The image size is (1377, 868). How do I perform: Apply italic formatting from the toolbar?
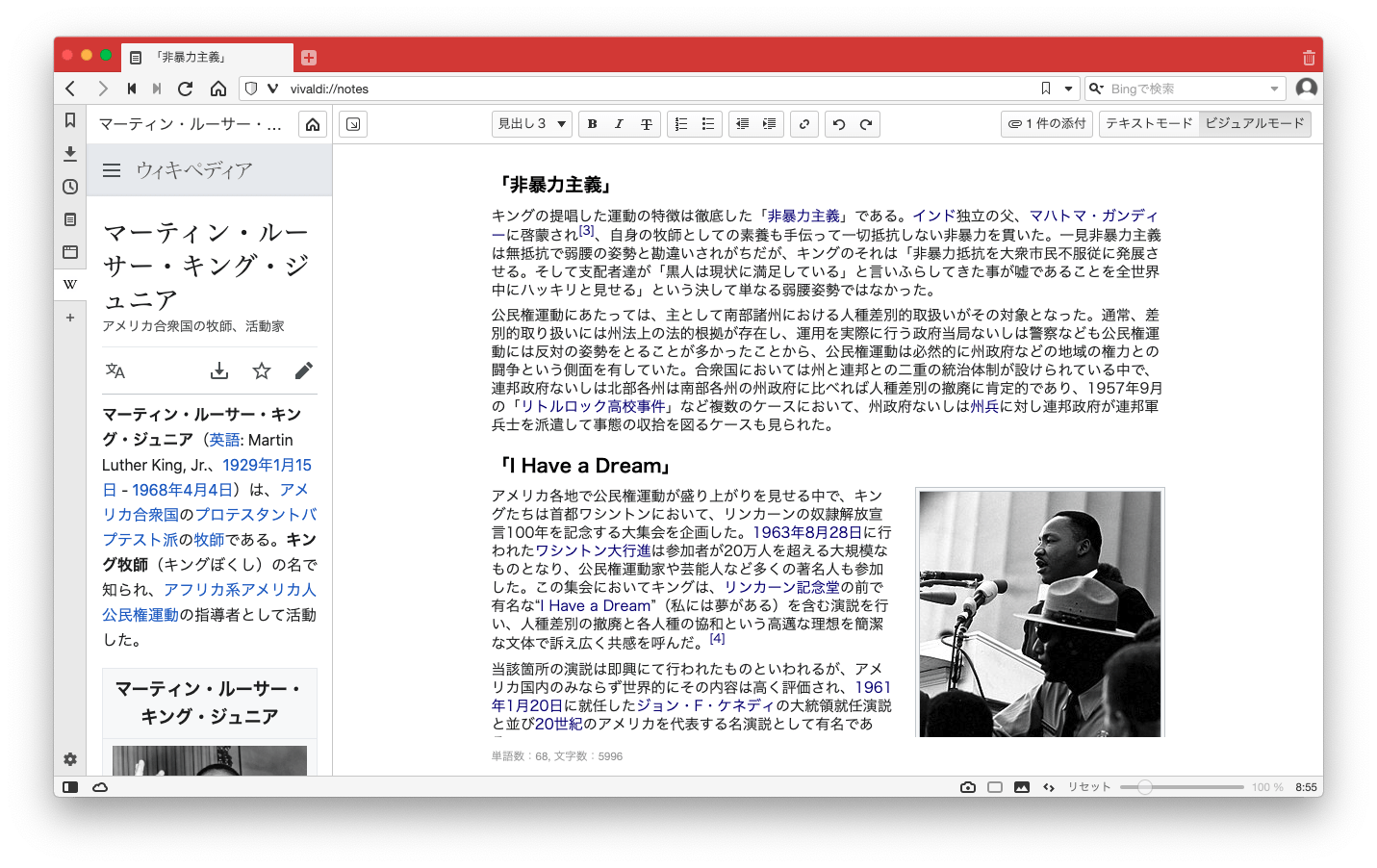pyautogui.click(x=620, y=123)
